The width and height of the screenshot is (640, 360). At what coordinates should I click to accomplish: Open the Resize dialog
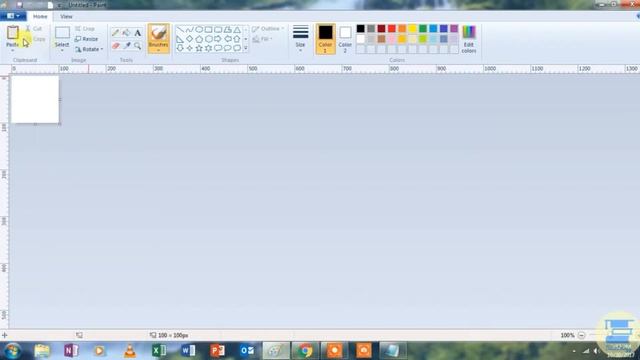pyautogui.click(x=87, y=39)
